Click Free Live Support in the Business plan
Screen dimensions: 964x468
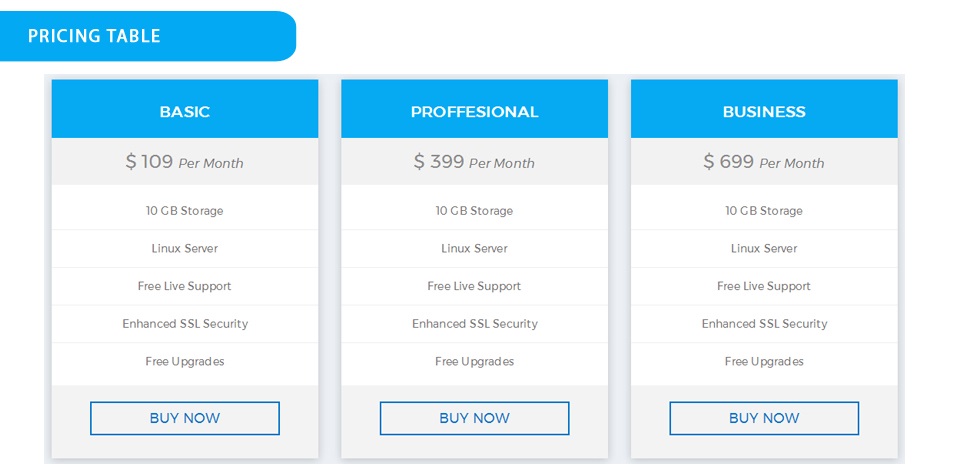pos(764,286)
